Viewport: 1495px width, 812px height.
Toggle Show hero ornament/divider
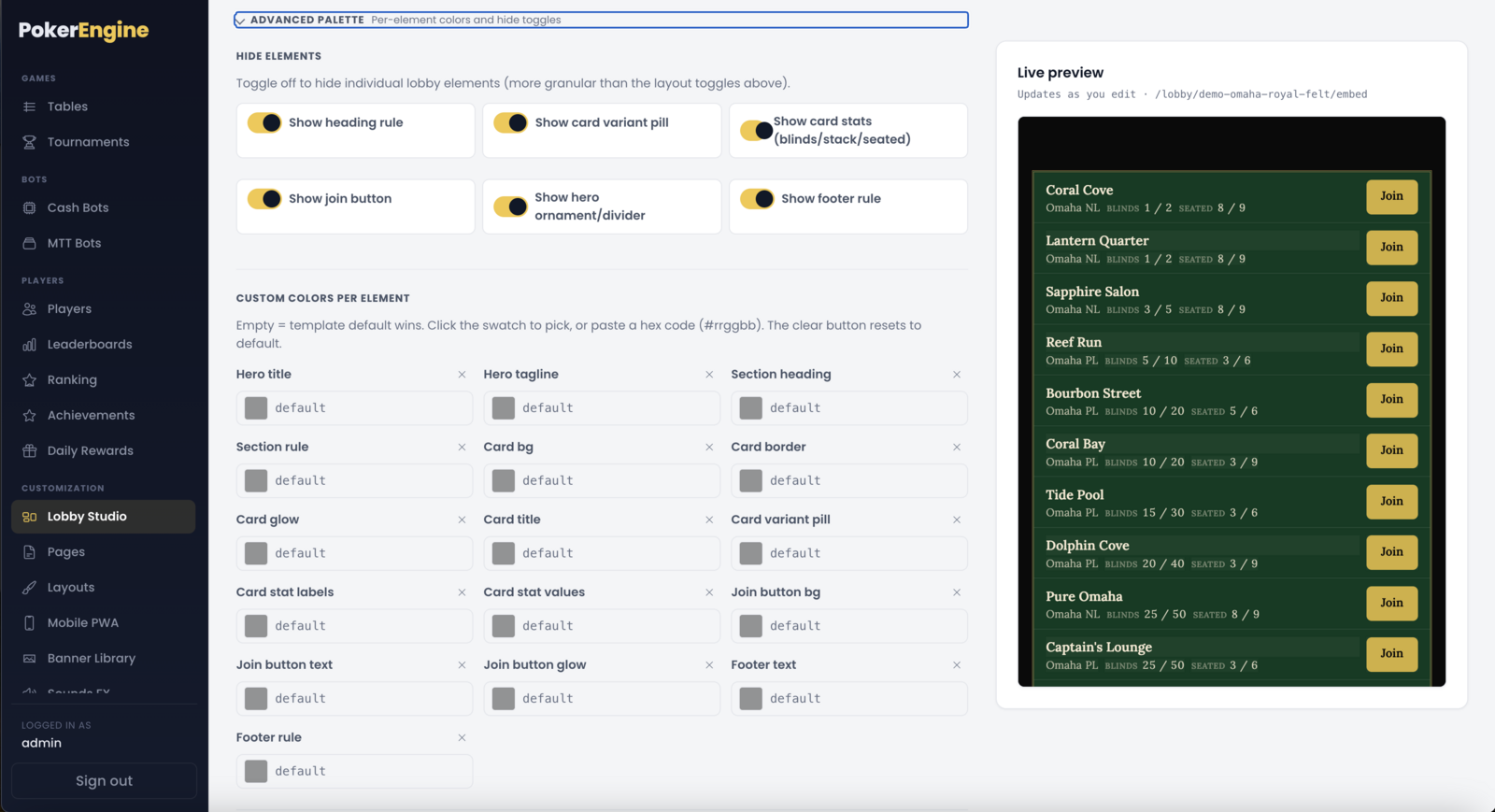[511, 207]
